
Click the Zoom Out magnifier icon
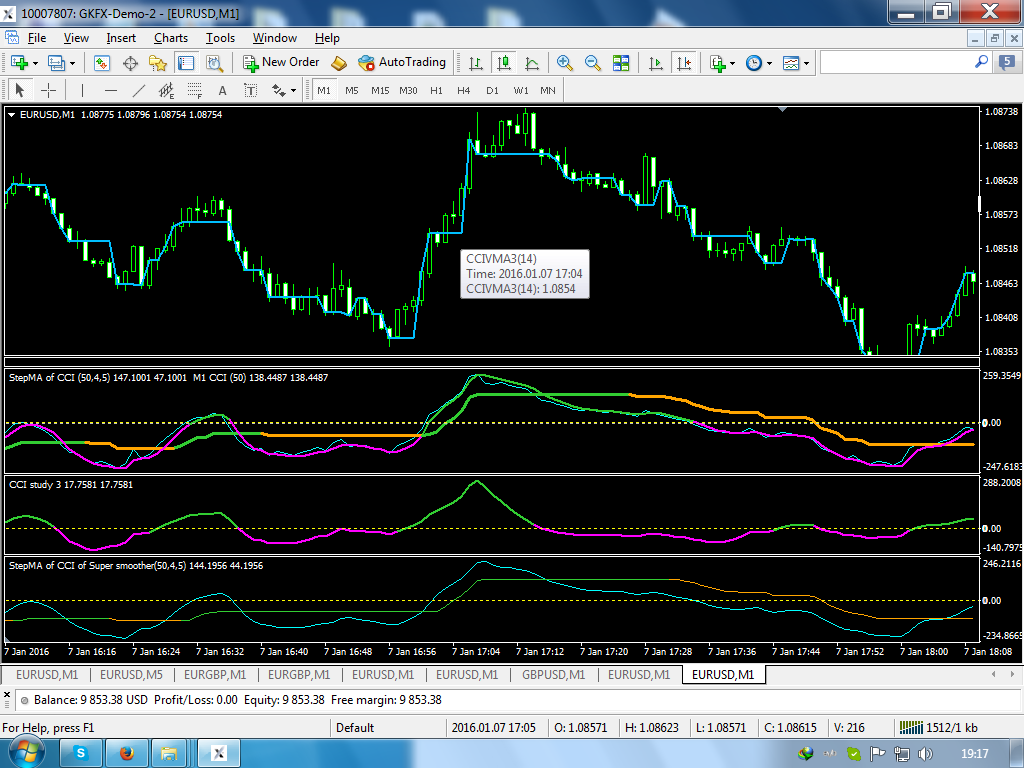click(x=593, y=63)
